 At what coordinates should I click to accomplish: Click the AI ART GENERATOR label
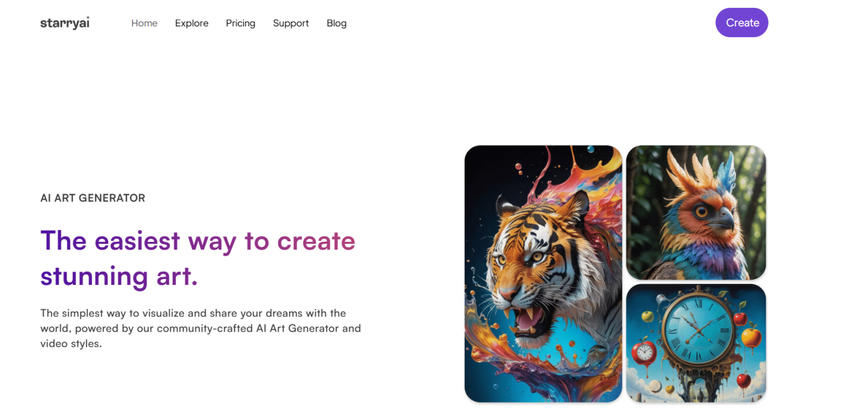pyautogui.click(x=93, y=198)
